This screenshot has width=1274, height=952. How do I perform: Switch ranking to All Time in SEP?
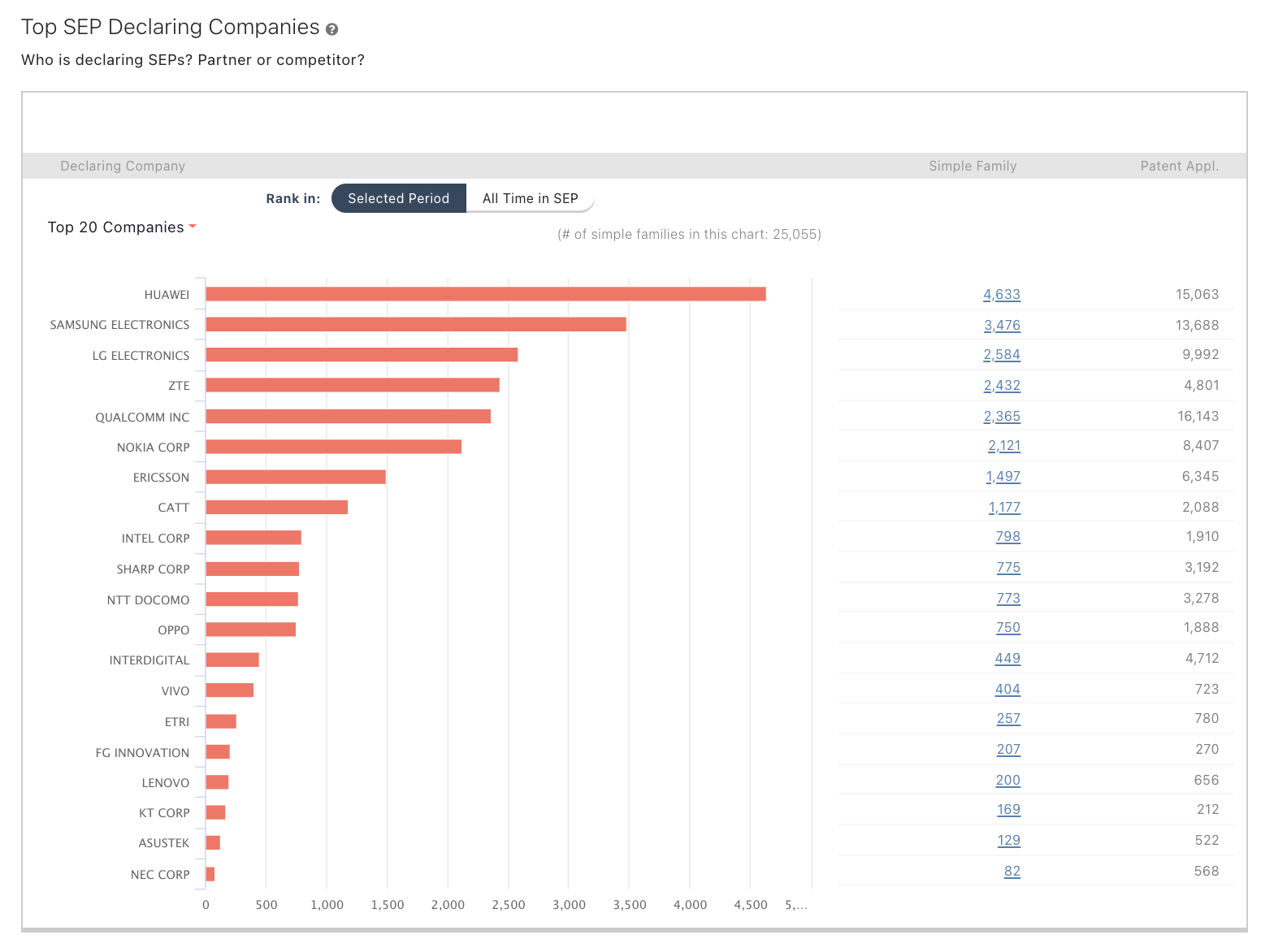[x=530, y=198]
